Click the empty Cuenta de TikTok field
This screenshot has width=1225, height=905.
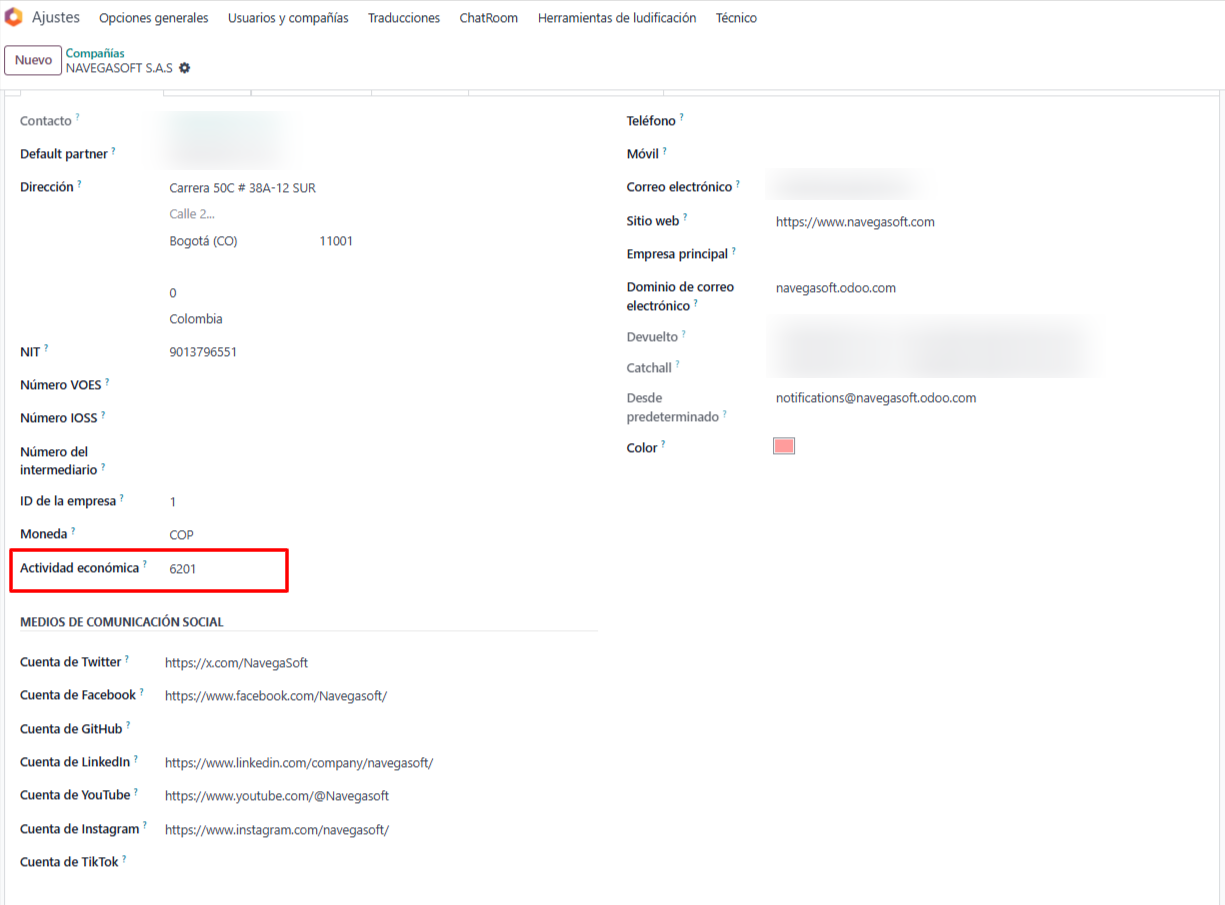click(380, 862)
